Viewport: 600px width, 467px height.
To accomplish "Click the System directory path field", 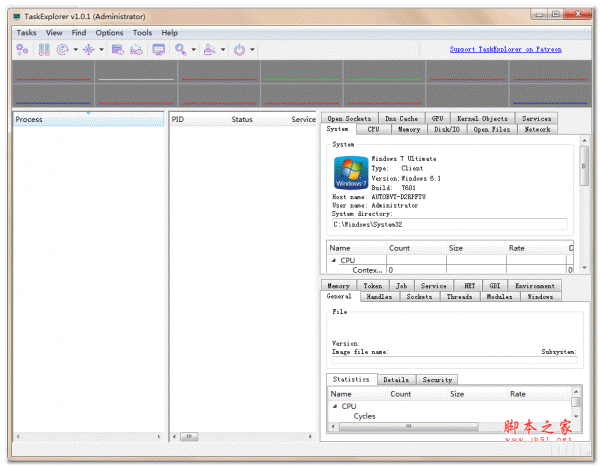I will [x=450, y=224].
